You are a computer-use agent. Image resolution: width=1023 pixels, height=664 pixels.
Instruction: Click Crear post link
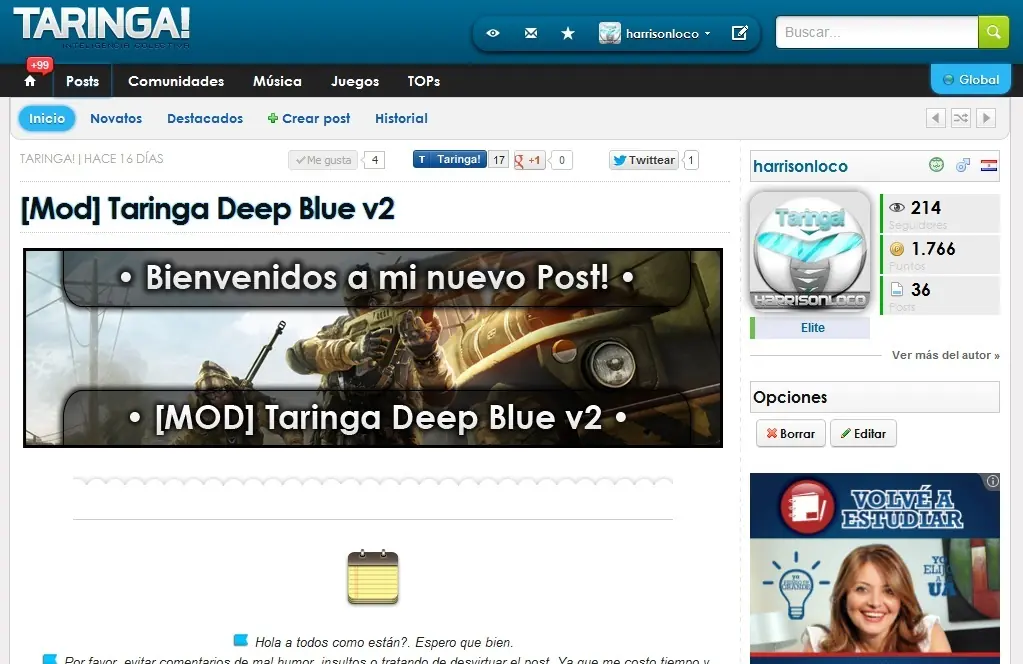pos(309,118)
